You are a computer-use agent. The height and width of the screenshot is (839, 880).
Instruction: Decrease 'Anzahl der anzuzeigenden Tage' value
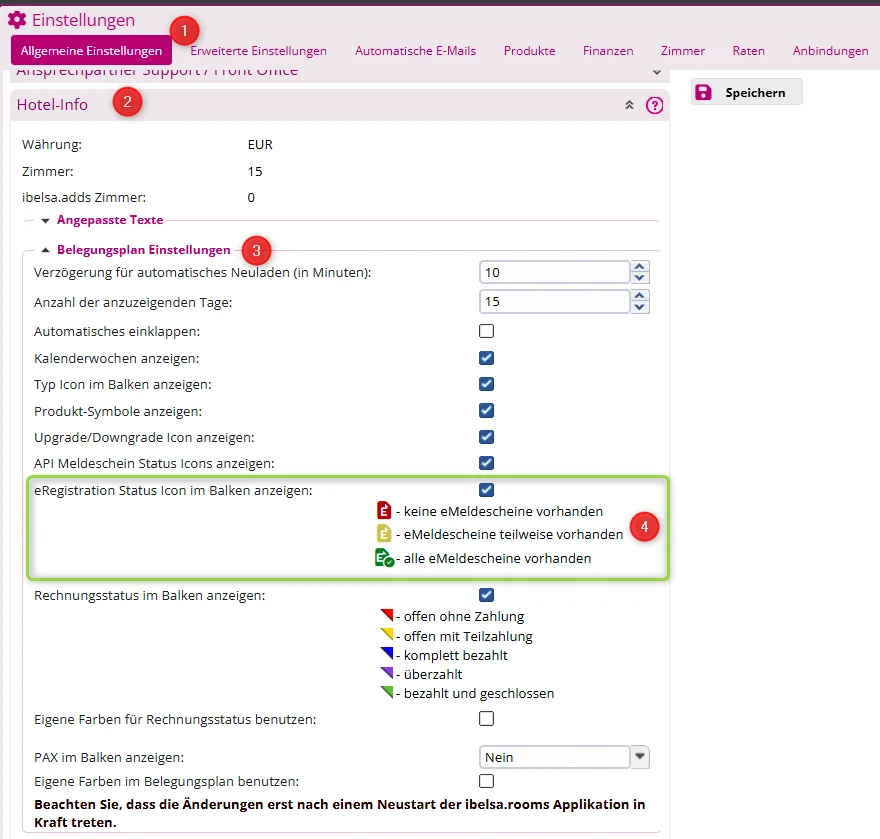tap(639, 307)
